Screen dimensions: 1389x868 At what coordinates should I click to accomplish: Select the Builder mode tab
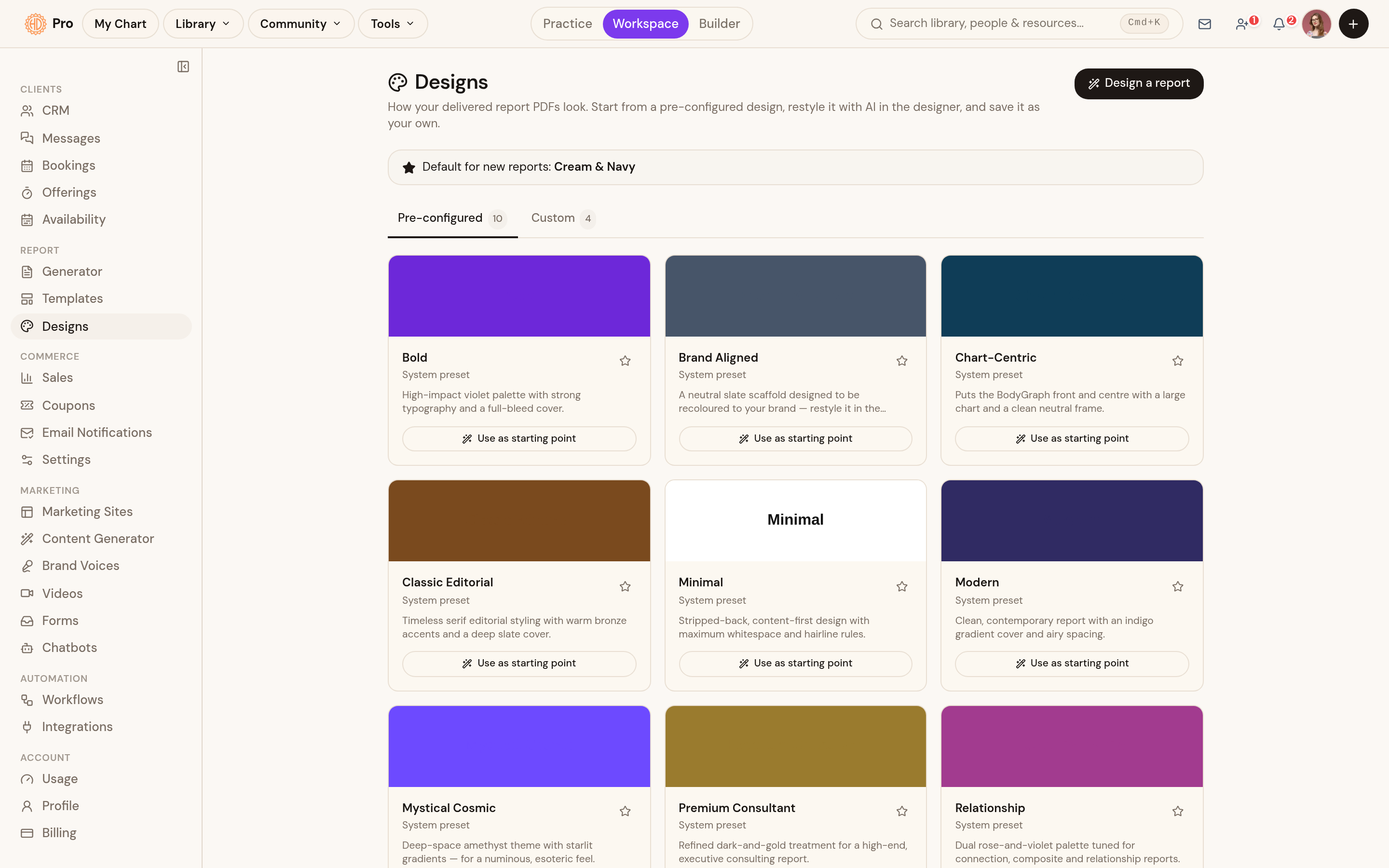tap(719, 24)
